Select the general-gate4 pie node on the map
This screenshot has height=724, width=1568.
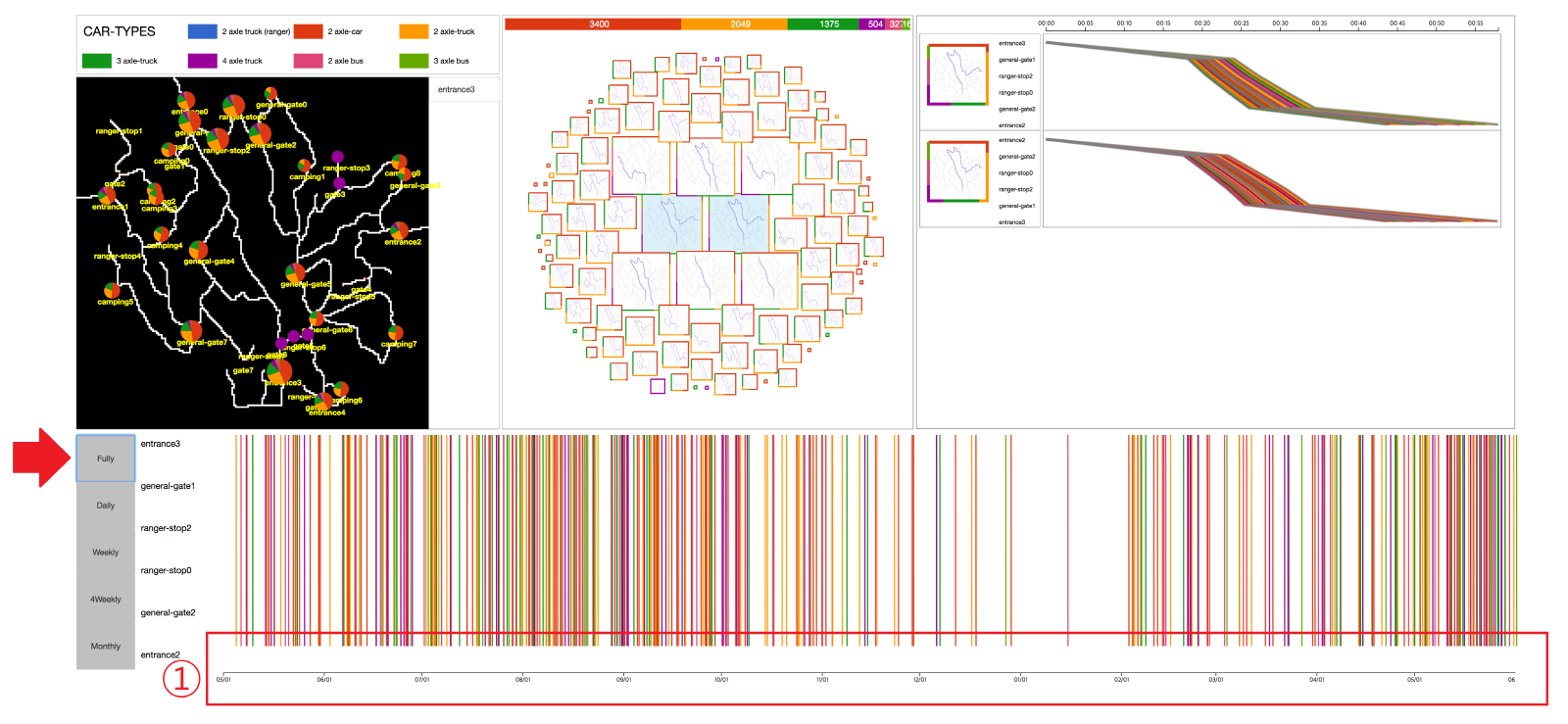point(198,250)
